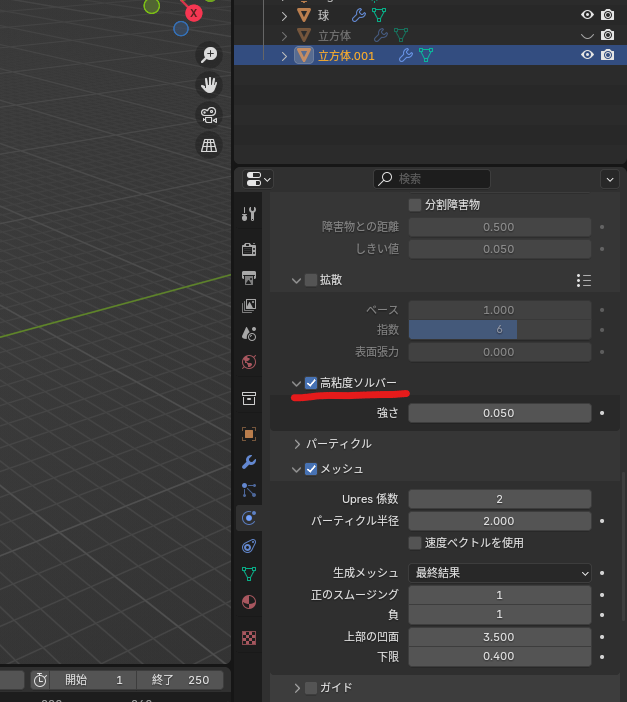Click the pan hand icon in viewport
This screenshot has height=702, width=627.
[209, 85]
